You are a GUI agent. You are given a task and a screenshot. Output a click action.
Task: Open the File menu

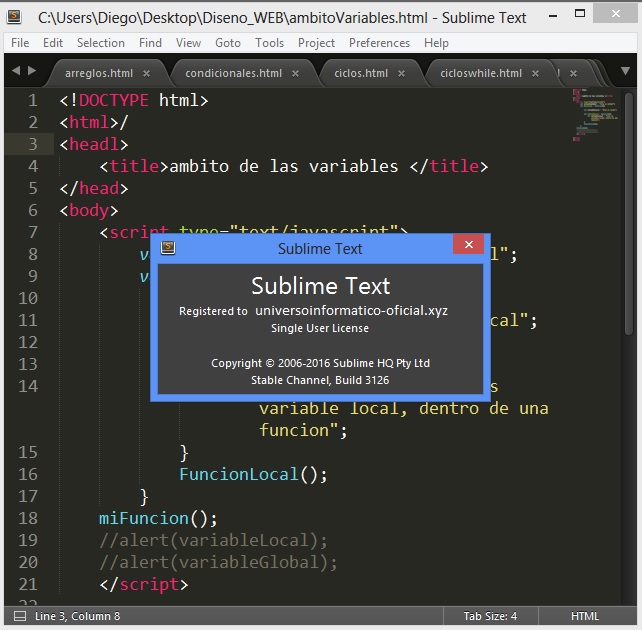(x=20, y=43)
